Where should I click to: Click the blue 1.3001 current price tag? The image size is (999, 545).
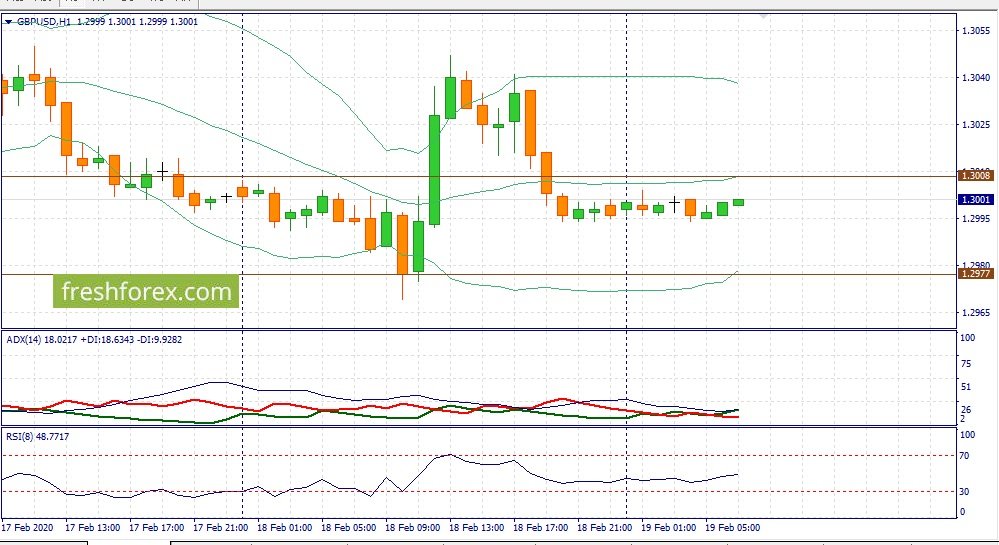pos(975,200)
